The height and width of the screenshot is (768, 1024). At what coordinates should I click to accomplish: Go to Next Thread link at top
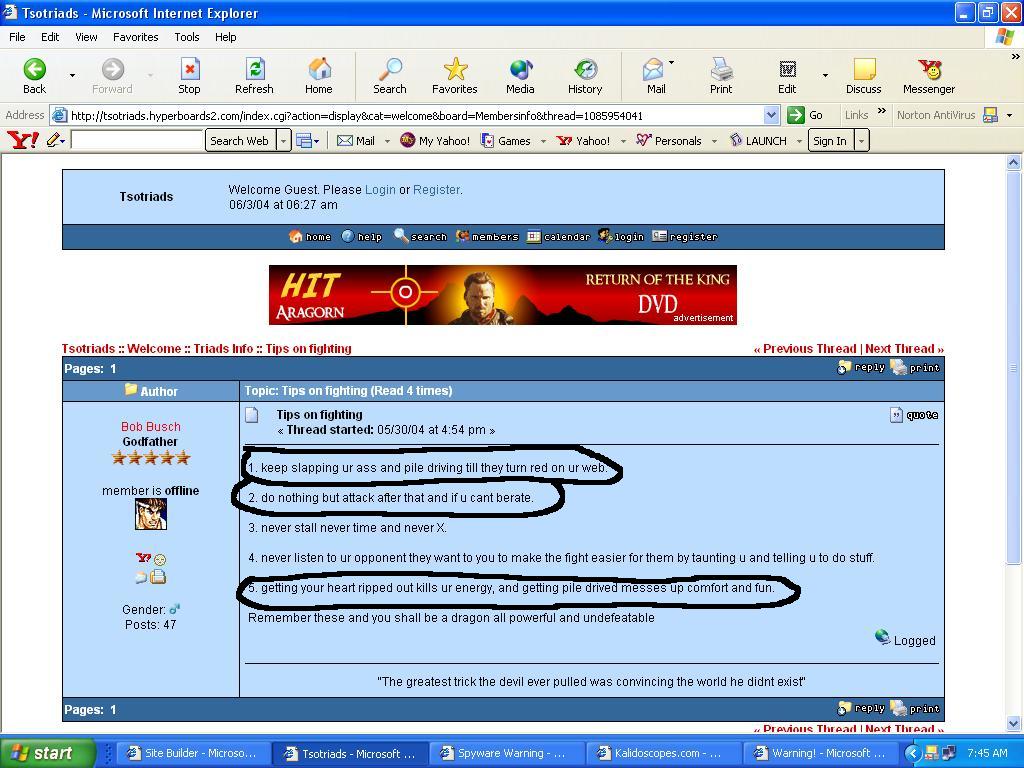coord(904,349)
